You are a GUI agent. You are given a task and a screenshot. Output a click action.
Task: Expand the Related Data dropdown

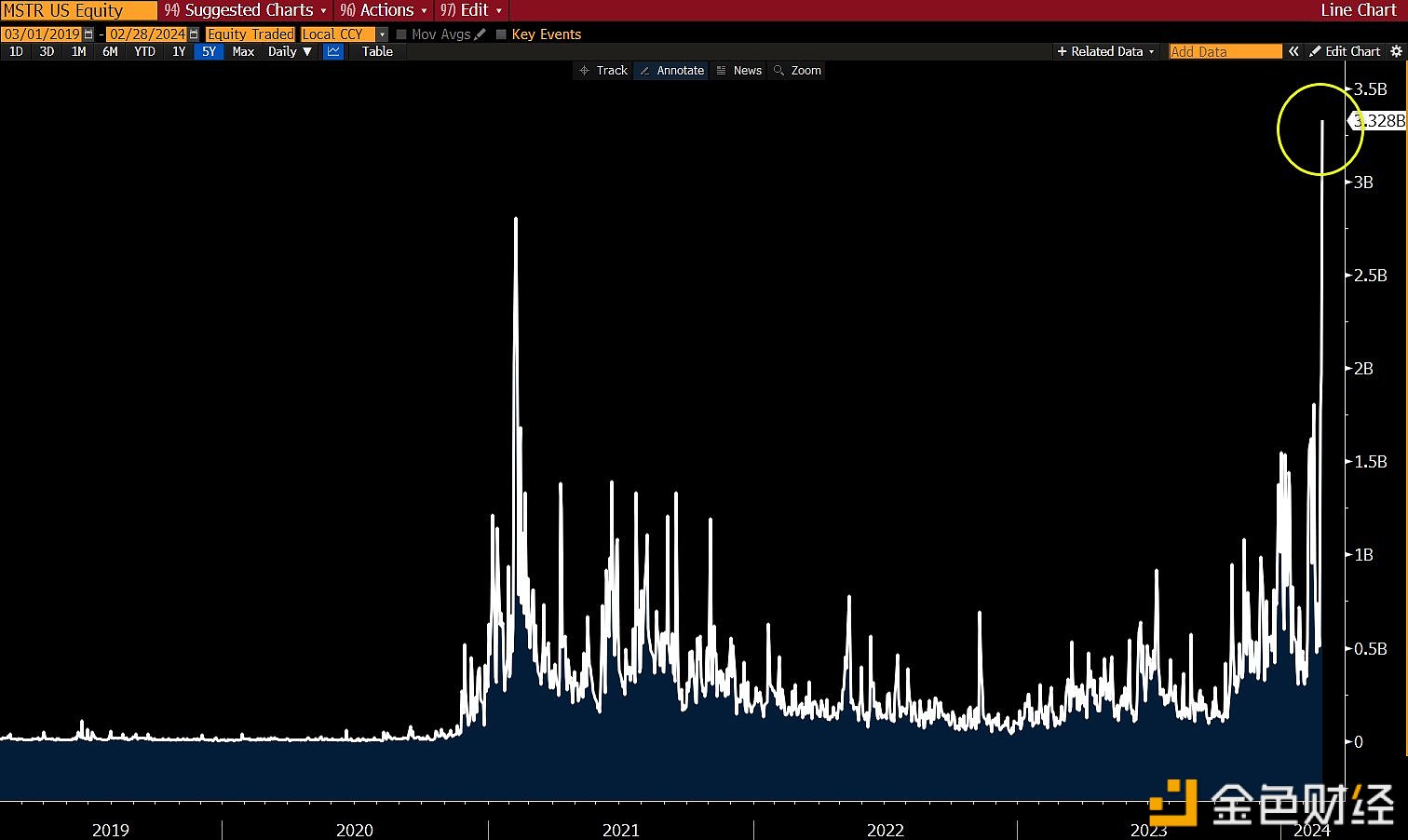(x=1106, y=52)
